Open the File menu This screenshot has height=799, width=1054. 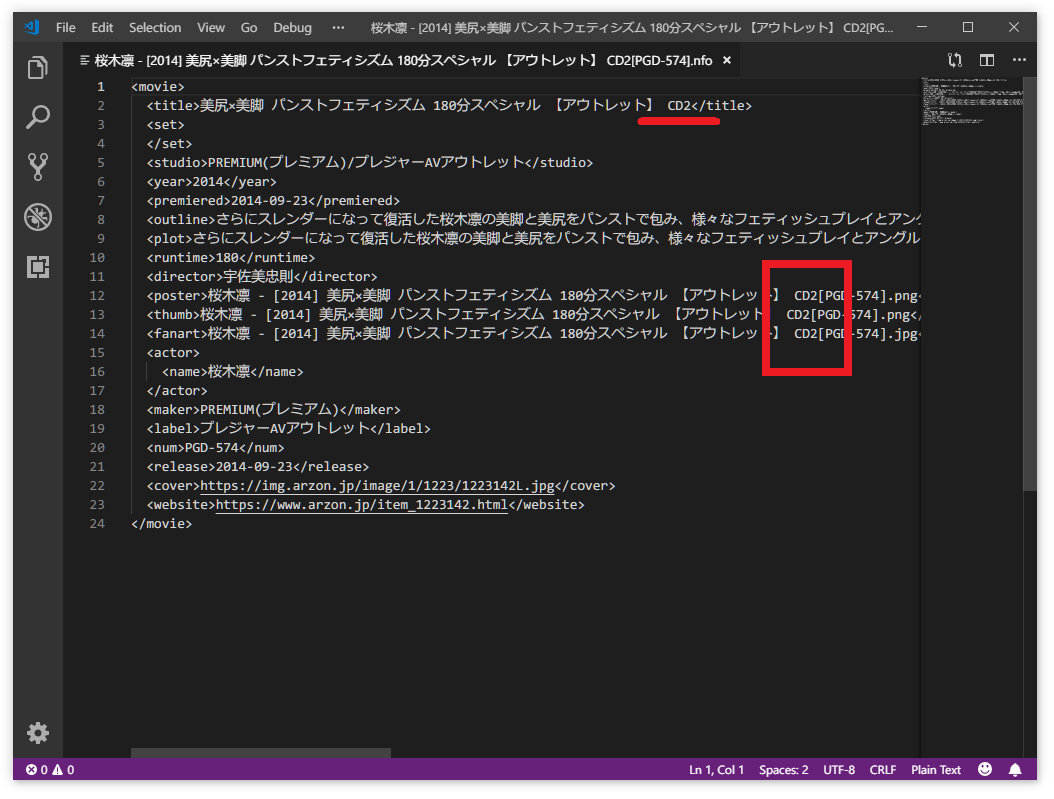pos(65,28)
